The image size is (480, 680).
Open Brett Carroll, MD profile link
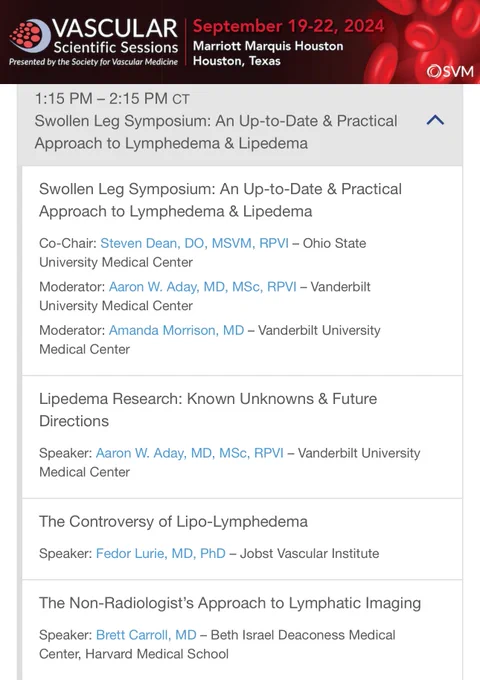click(x=146, y=635)
